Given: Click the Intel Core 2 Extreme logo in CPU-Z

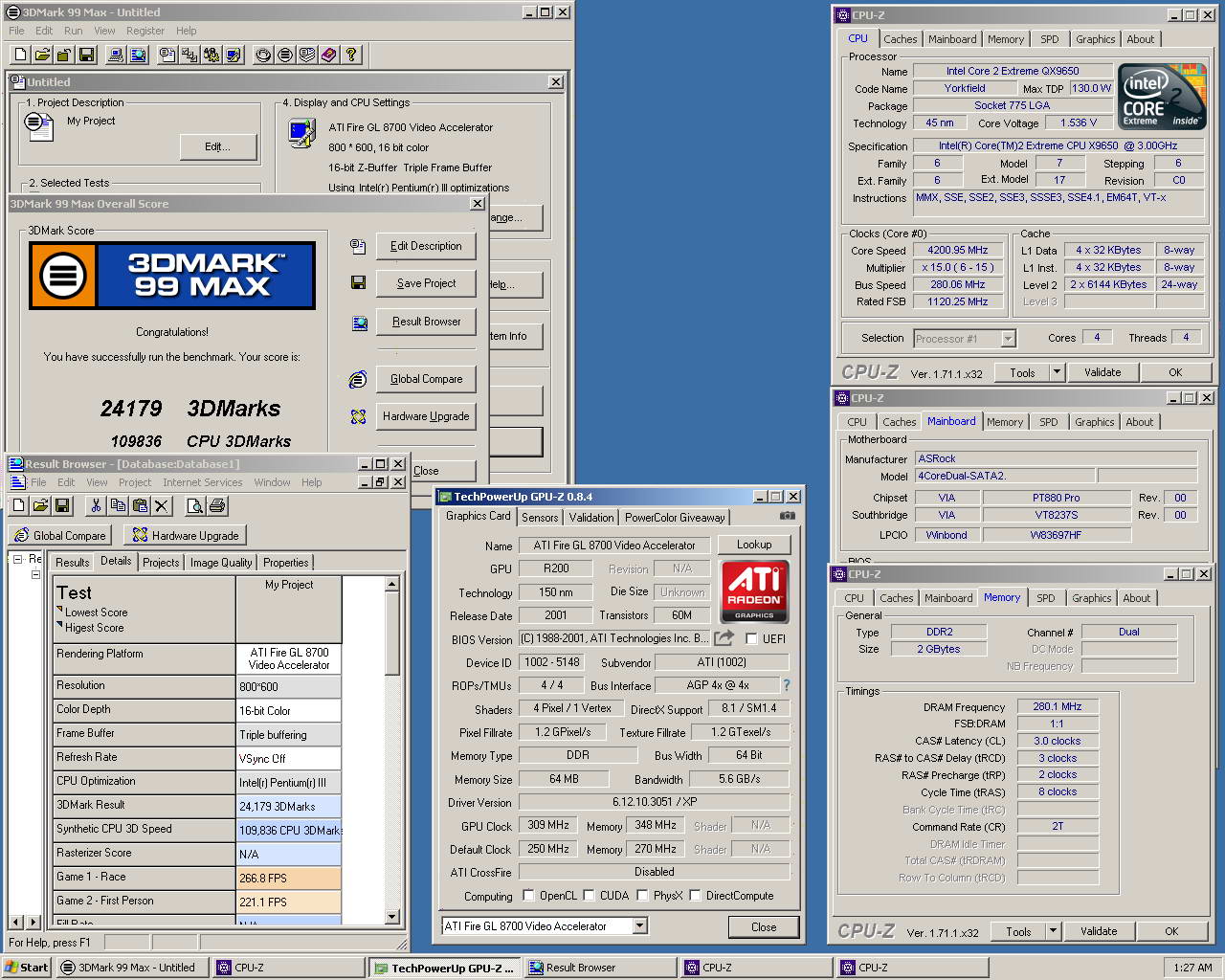Looking at the screenshot, I should [x=1162, y=97].
